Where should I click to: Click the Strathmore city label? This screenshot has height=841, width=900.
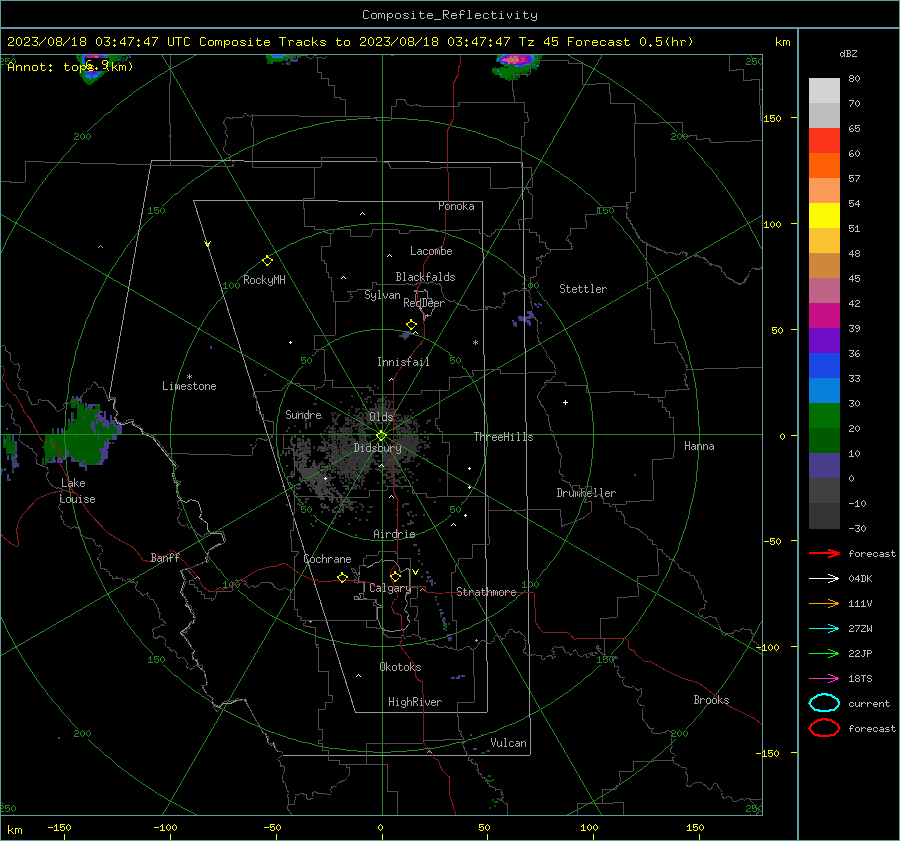click(x=486, y=592)
